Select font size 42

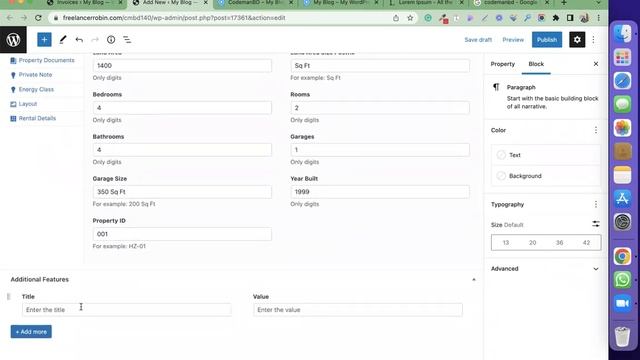coord(587,242)
